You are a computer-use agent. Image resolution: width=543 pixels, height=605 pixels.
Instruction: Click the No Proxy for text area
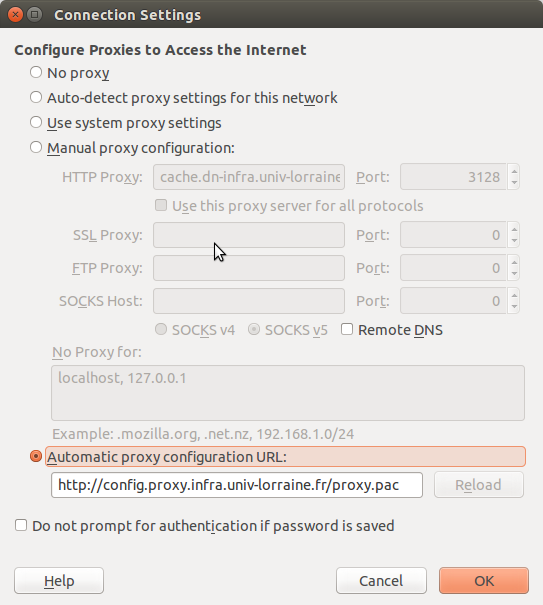(x=288, y=393)
